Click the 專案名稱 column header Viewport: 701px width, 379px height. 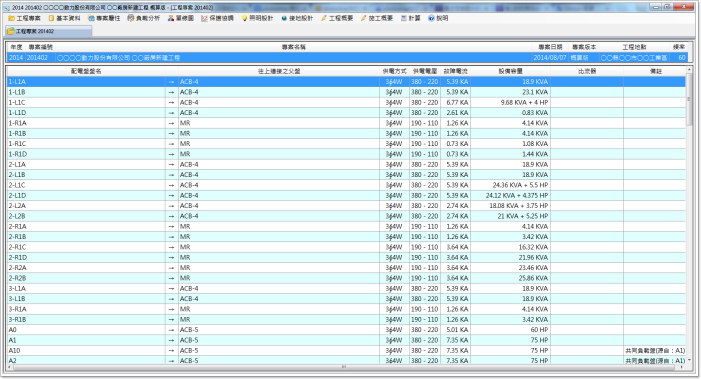click(x=294, y=47)
